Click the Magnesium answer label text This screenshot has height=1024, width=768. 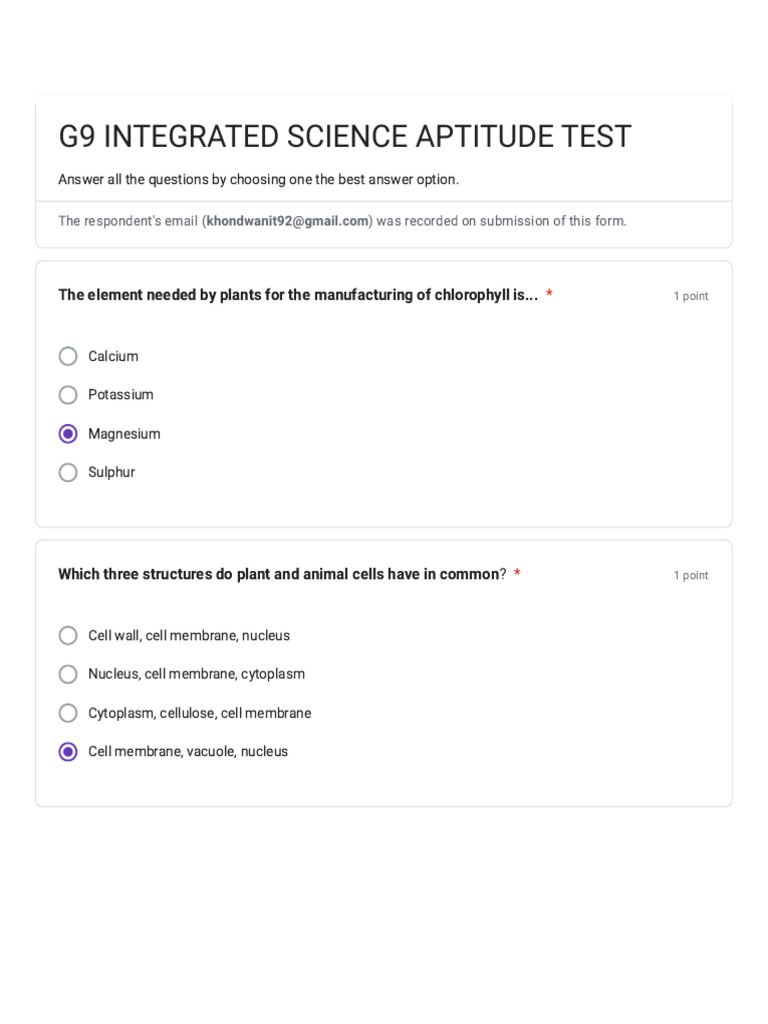click(x=124, y=434)
